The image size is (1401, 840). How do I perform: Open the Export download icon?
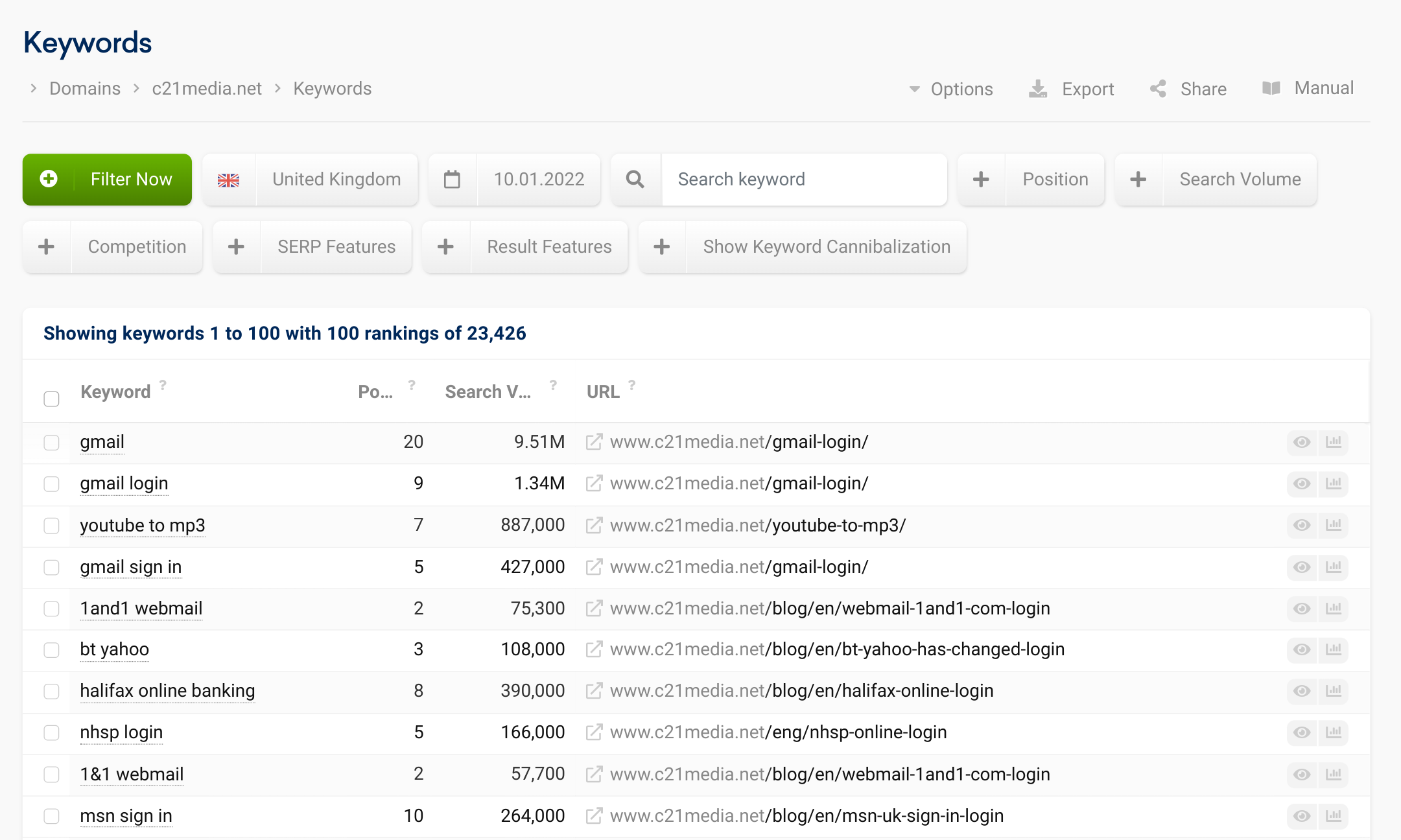[x=1038, y=89]
